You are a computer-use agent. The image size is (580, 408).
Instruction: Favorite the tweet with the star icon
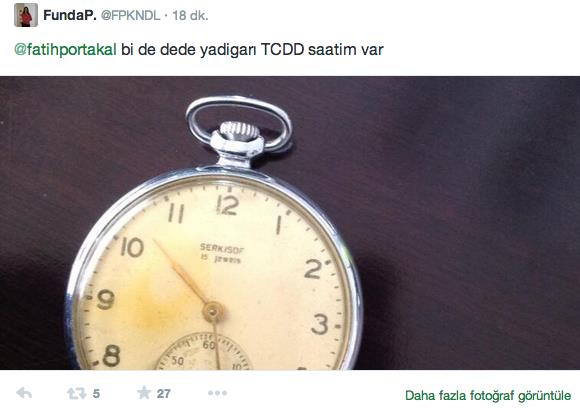pos(144,392)
